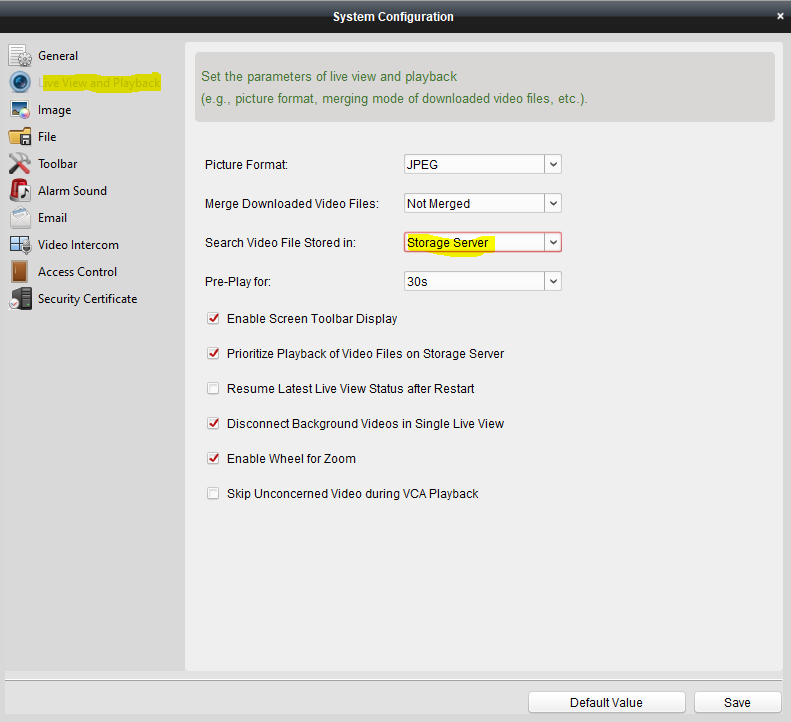The height and width of the screenshot is (722, 791).
Task: Click the File folder icon
Action: click(20, 137)
